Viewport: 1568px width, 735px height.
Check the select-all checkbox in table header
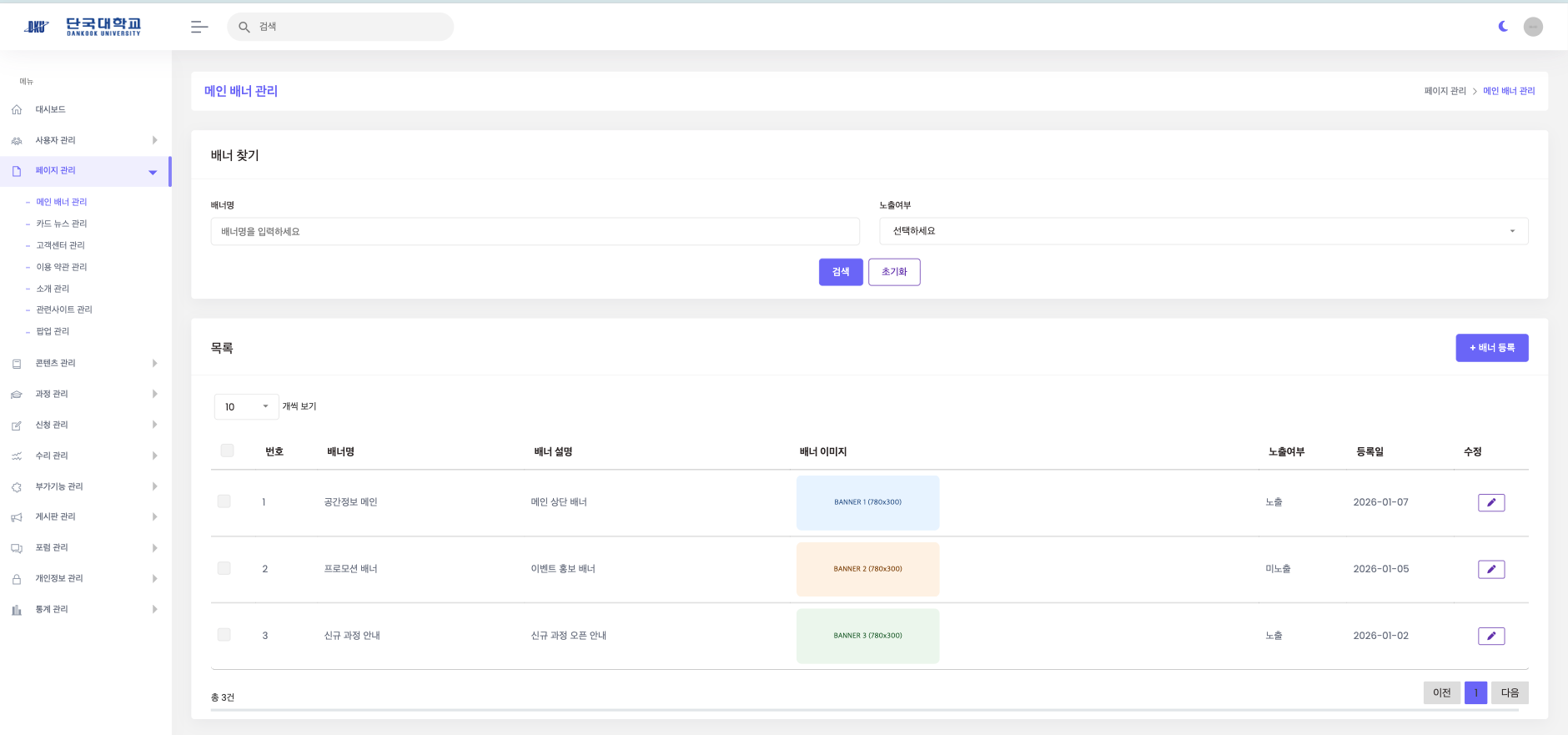tap(227, 451)
